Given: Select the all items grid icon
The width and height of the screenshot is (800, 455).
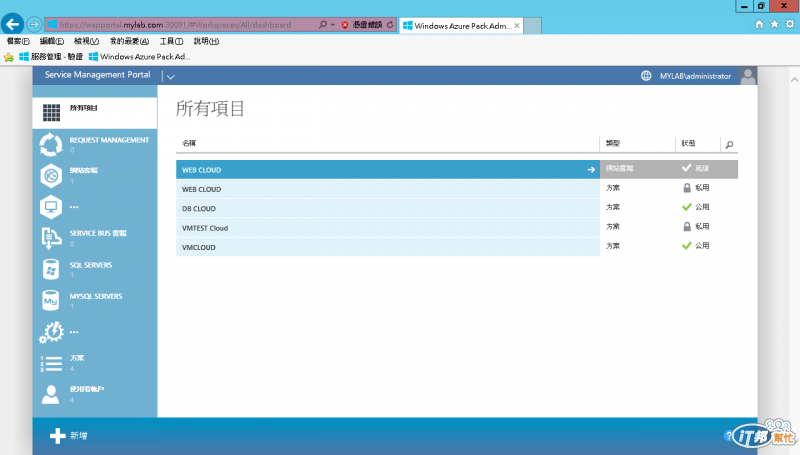Looking at the screenshot, I should click(x=51, y=112).
